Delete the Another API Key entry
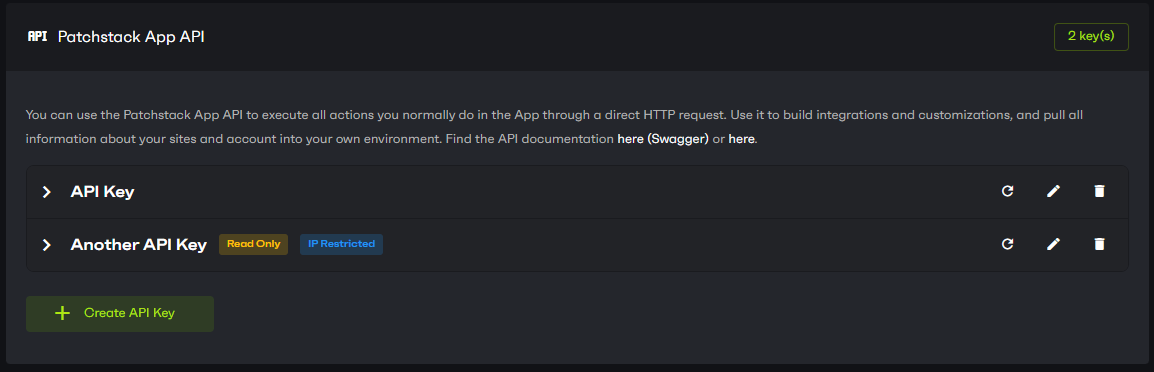 coord(1099,244)
